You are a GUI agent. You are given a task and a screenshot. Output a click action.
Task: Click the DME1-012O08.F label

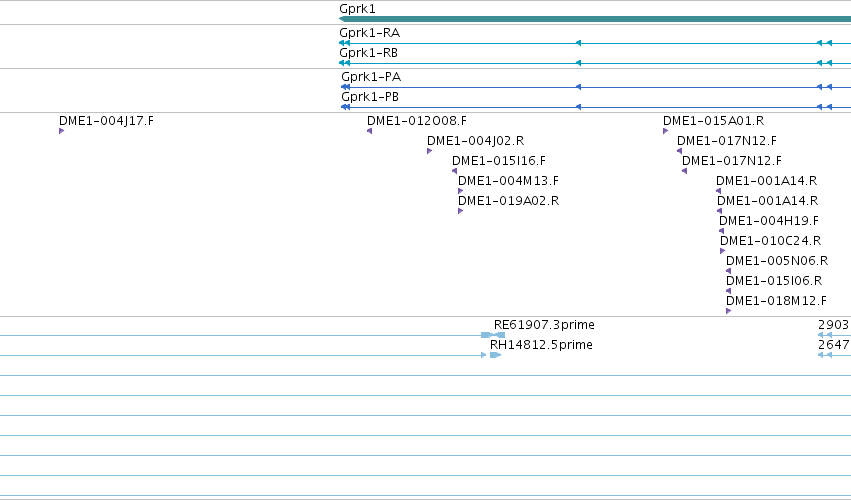point(417,121)
